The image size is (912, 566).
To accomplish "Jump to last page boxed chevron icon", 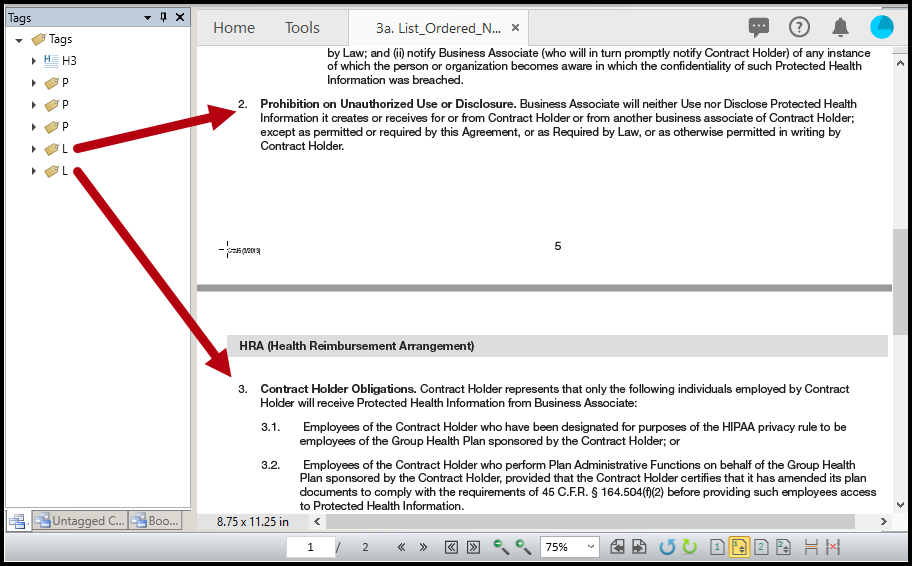I will coord(473,547).
